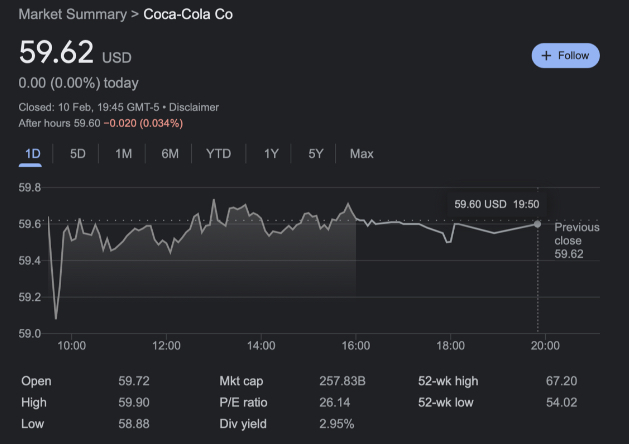Click the 59.62 current price
The width and height of the screenshot is (629, 444).
tap(56, 52)
